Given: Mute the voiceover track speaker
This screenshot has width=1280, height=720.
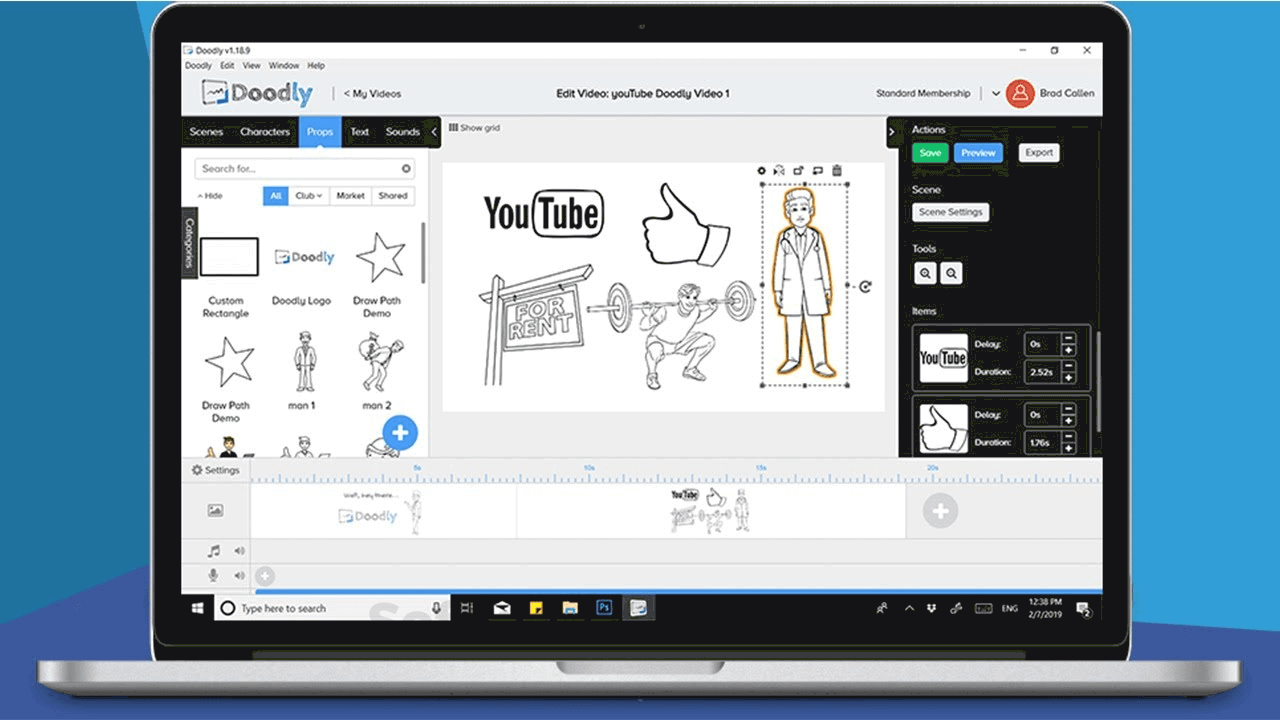Looking at the screenshot, I should (x=239, y=575).
